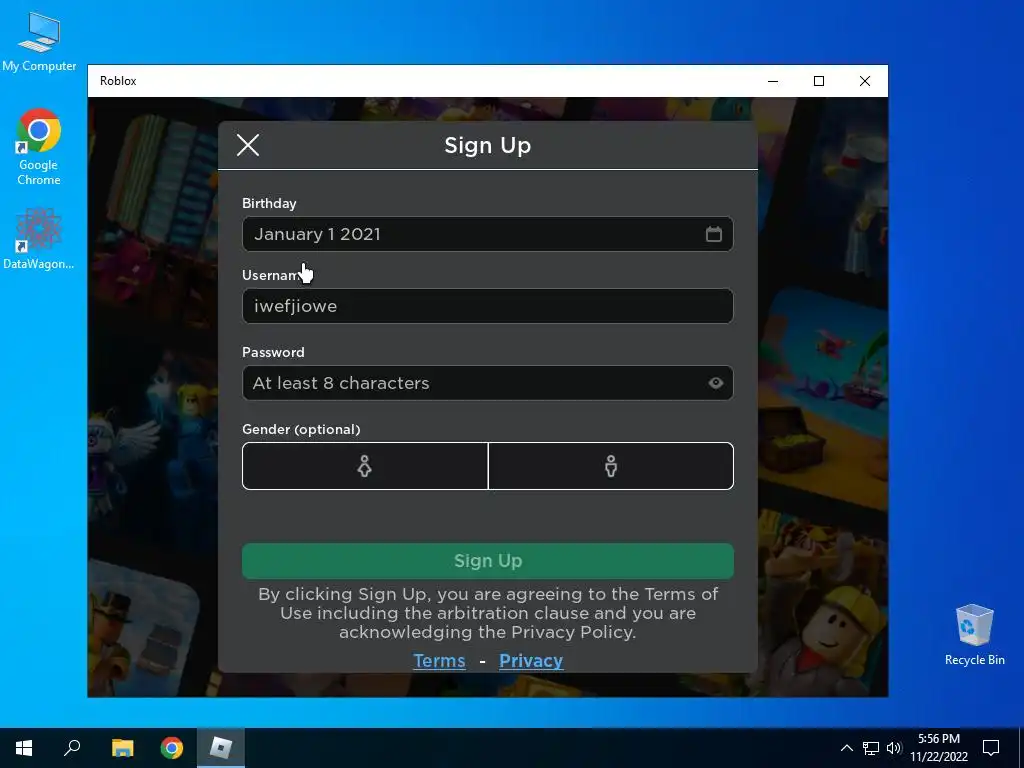Select the male gender option
This screenshot has height=768, width=1024.
tap(611, 466)
